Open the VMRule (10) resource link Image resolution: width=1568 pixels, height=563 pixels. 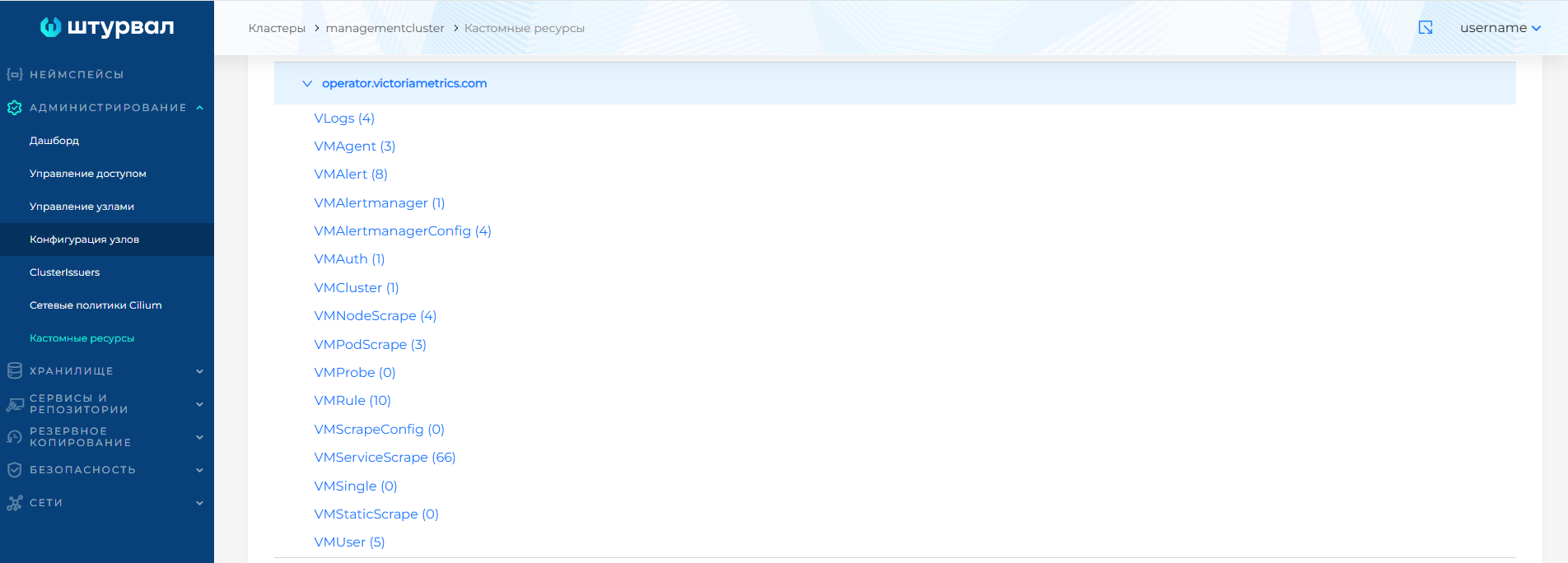point(352,401)
